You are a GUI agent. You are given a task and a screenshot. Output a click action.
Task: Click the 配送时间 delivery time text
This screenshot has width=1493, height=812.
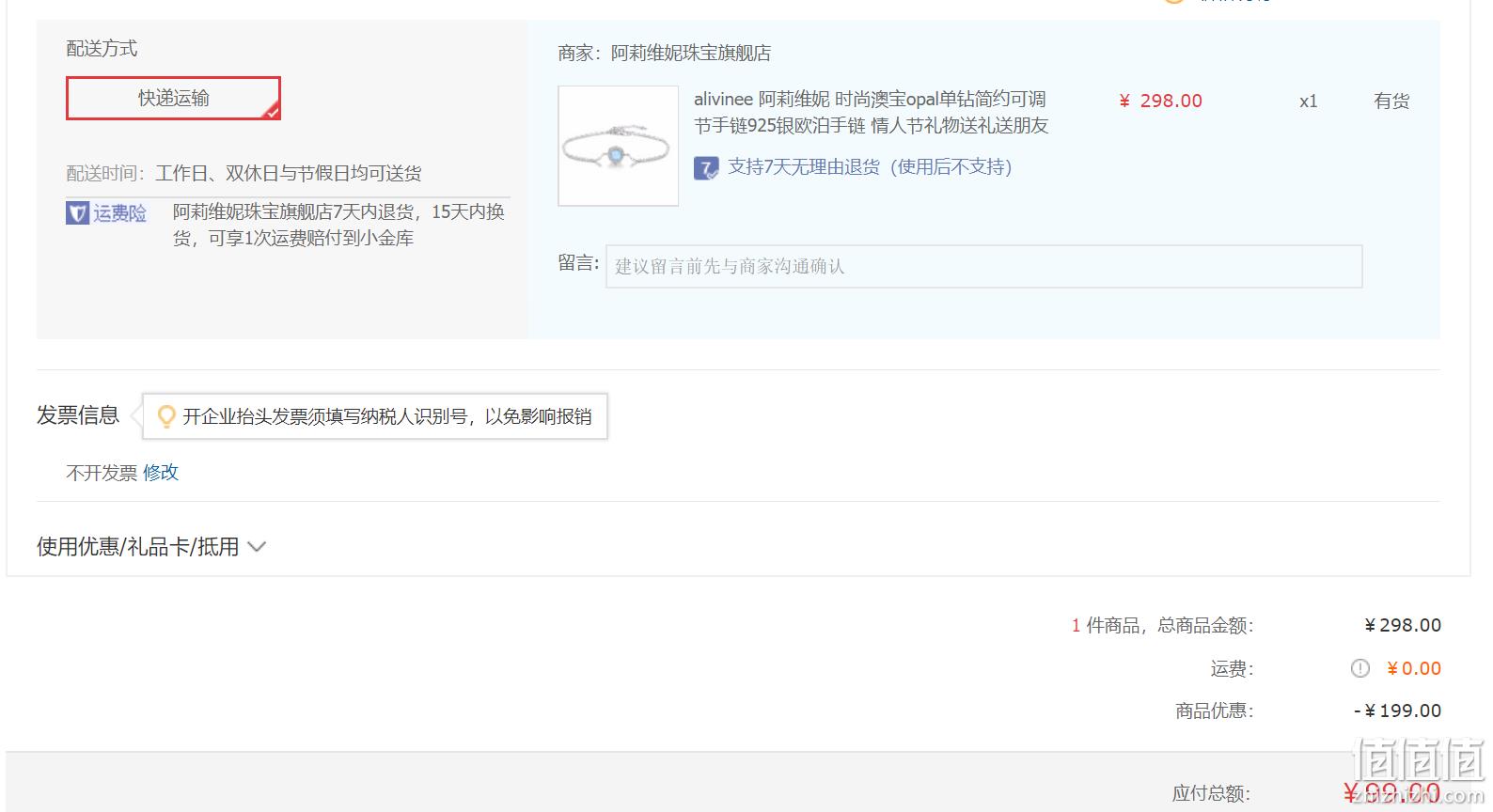244,173
